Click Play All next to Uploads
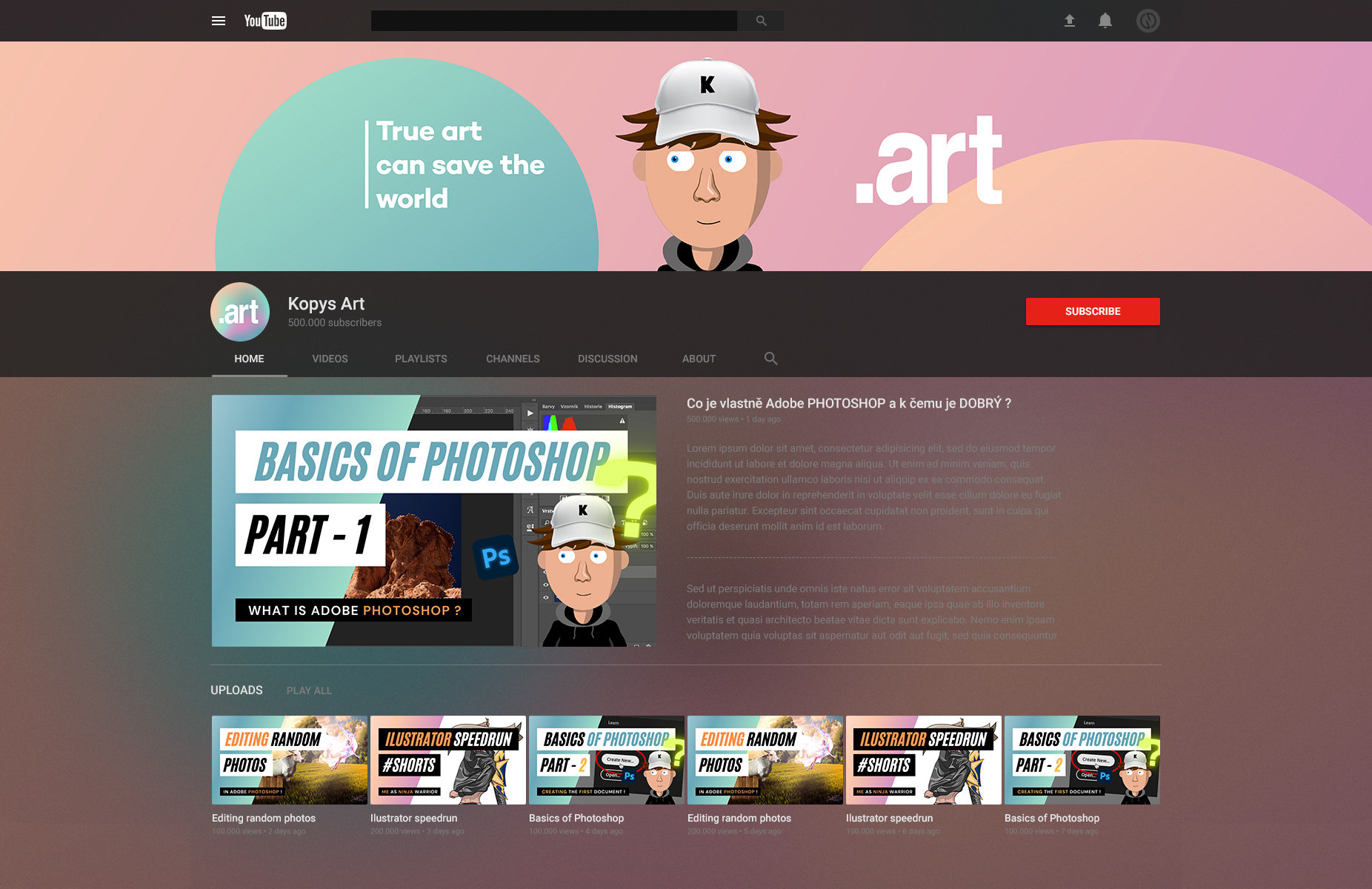 pos(309,690)
